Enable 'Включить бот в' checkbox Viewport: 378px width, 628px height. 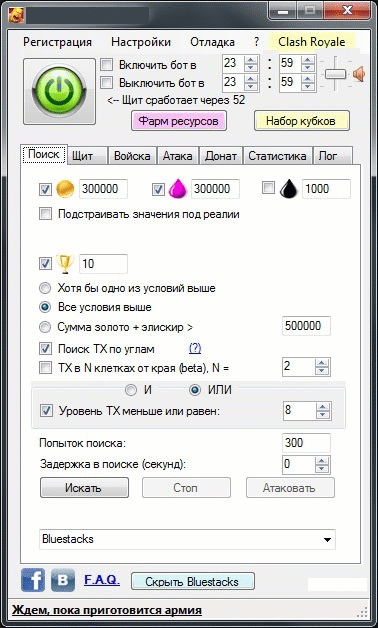point(106,64)
